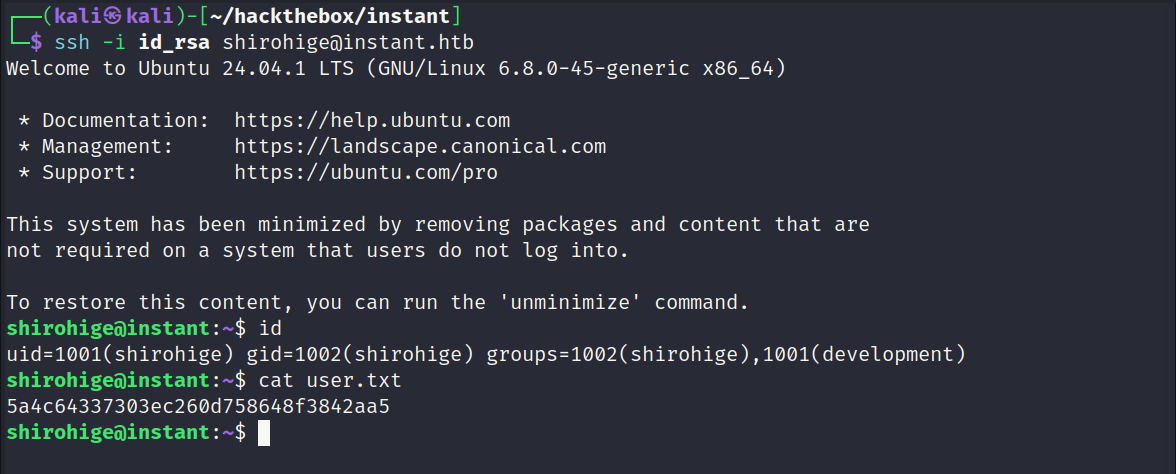The height and width of the screenshot is (474, 1176).
Task: Click the shirohige@instant.htb SSH target
Action: click(348, 42)
